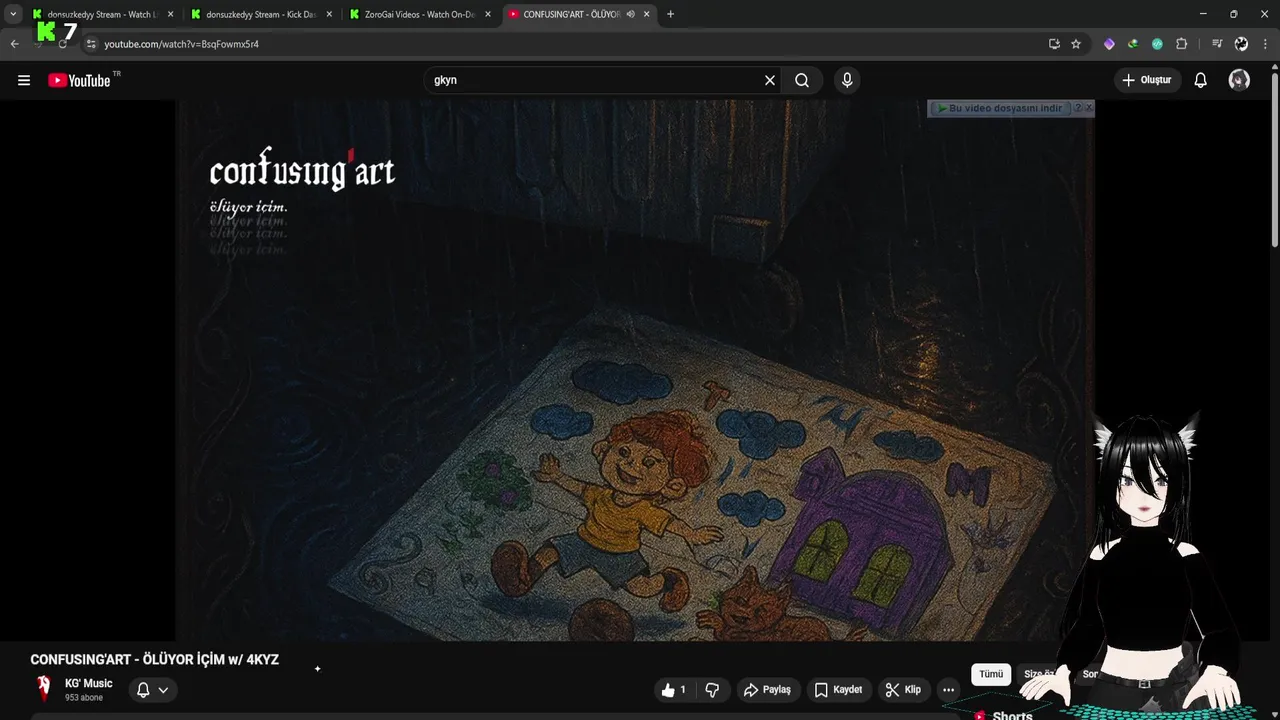Open download bar help question mark
This screenshot has height=720, width=1280.
click(x=1077, y=107)
